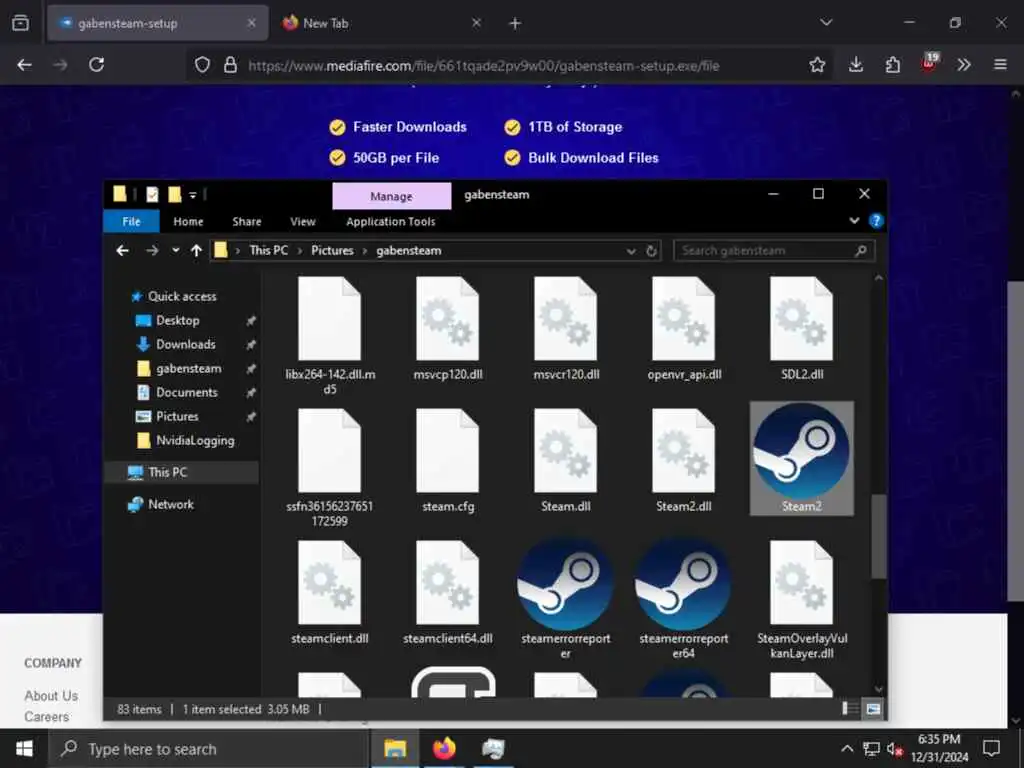
Task: Switch to the New Tab browser tab
Action: [x=382, y=23]
